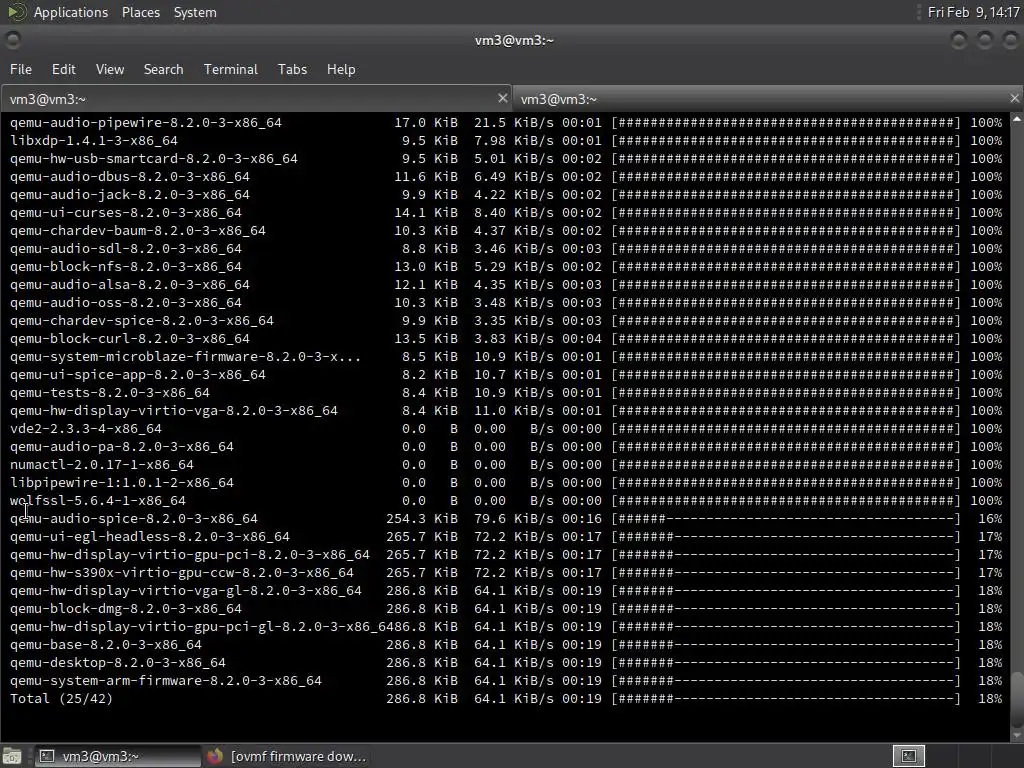Click the qemu-block-curl package name
Screen dimensions: 1024x768
point(129,338)
